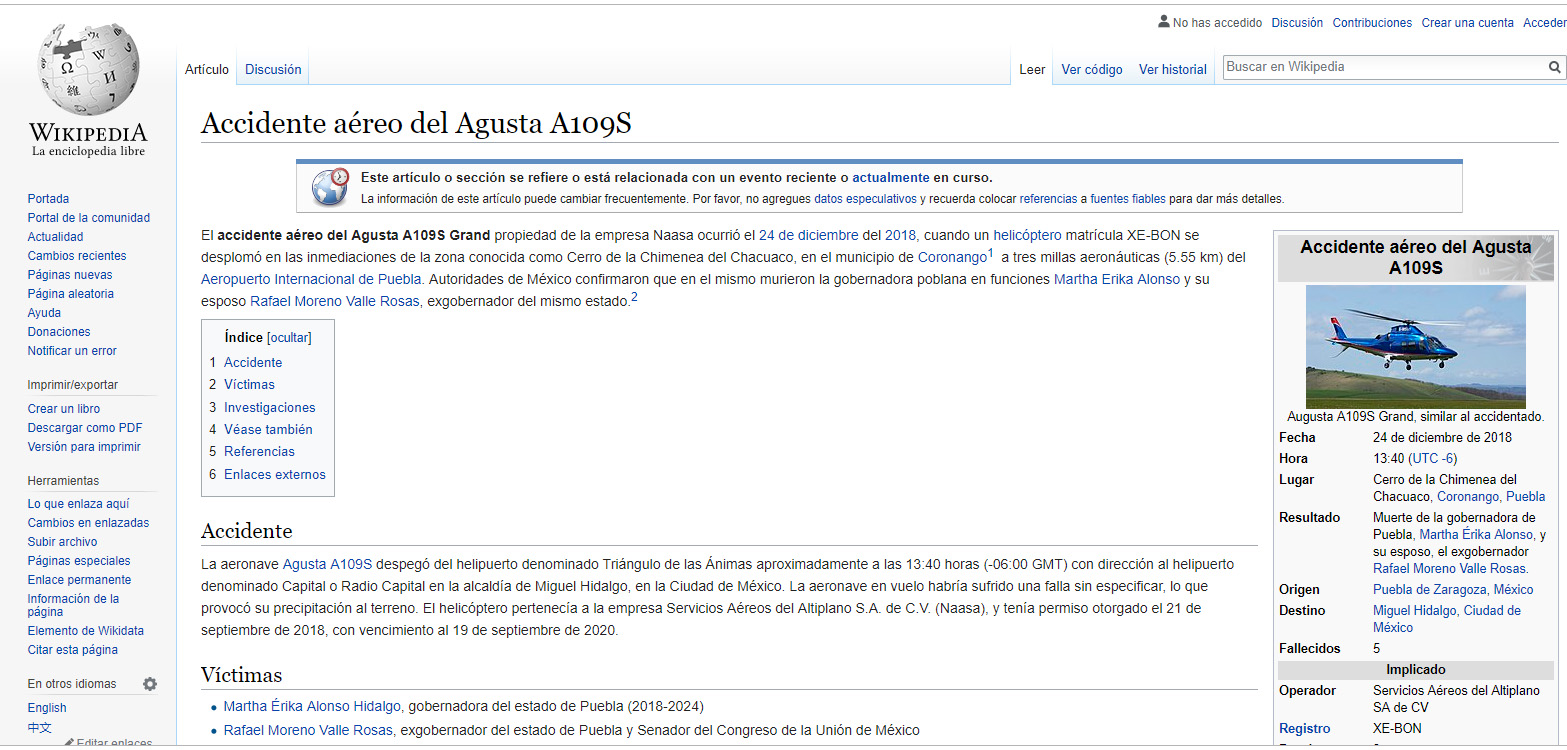Open the Donaciones link

point(59,332)
